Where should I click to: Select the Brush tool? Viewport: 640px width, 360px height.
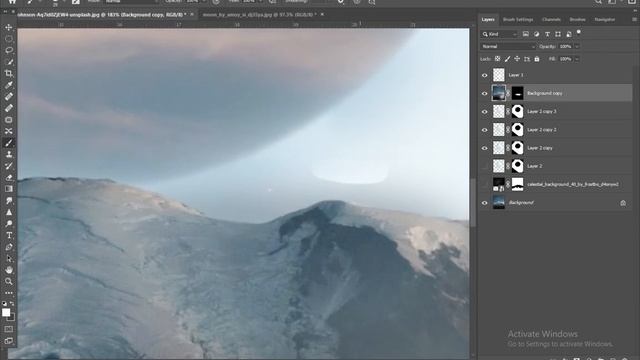(x=9, y=142)
